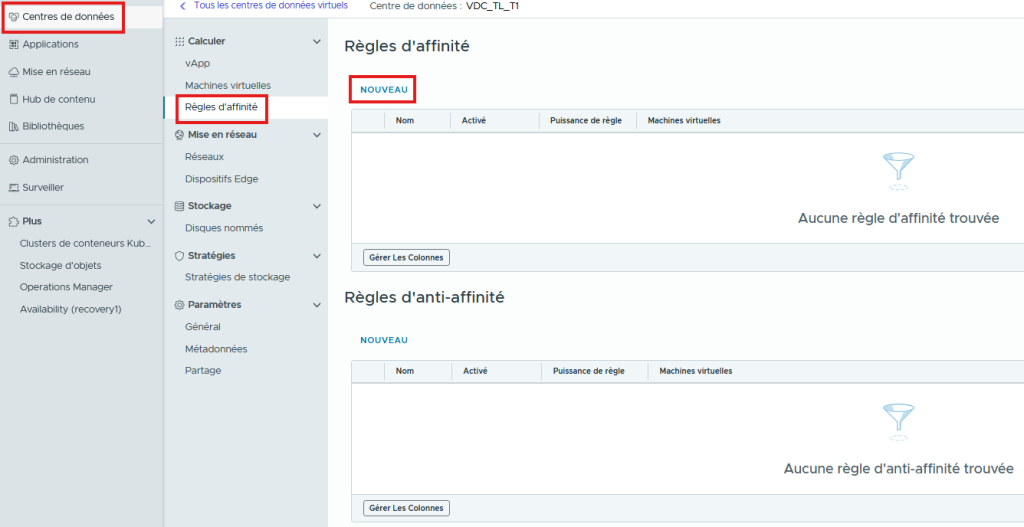Image resolution: width=1024 pixels, height=527 pixels.
Task: Click the Administration gear icon
Action: pyautogui.click(x=14, y=160)
